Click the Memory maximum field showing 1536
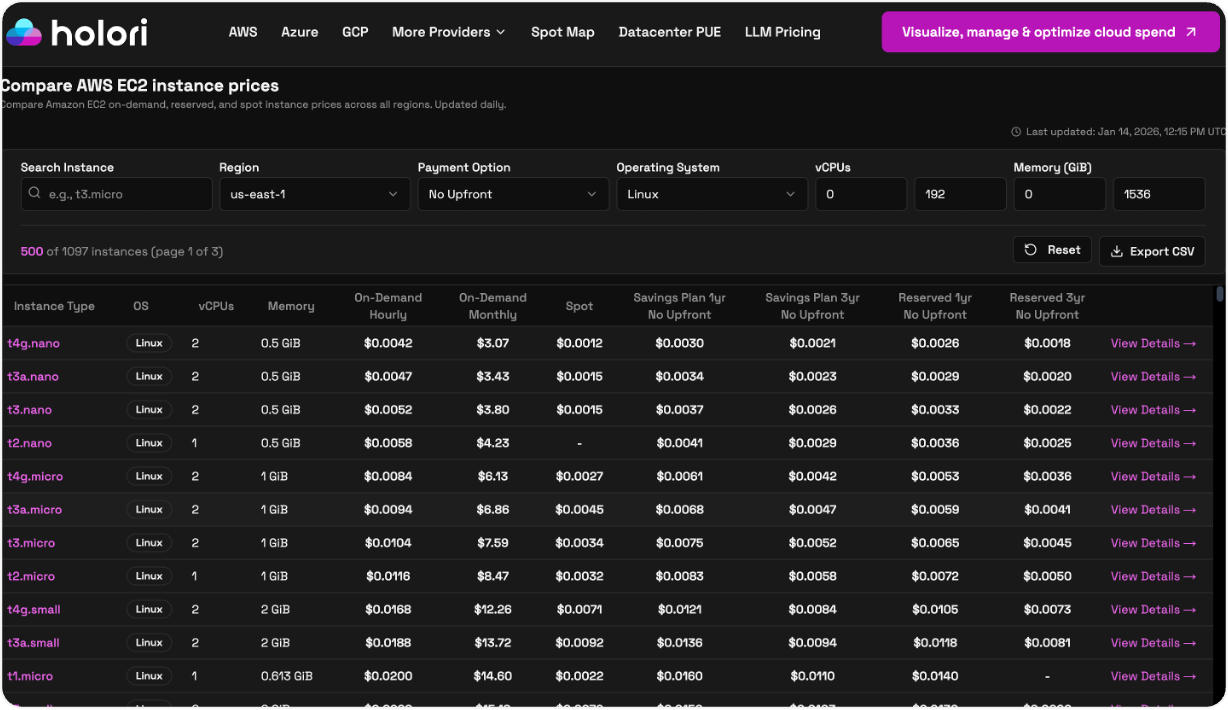This screenshot has height=710, width=1228. (x=1159, y=193)
